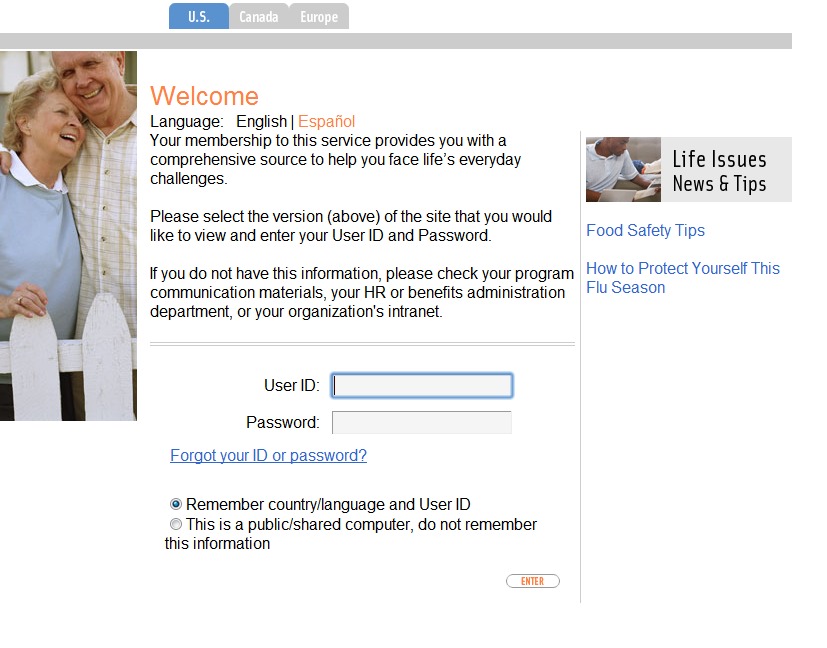The image size is (827, 648).
Task: Open the Canada tab
Action: 258,16
